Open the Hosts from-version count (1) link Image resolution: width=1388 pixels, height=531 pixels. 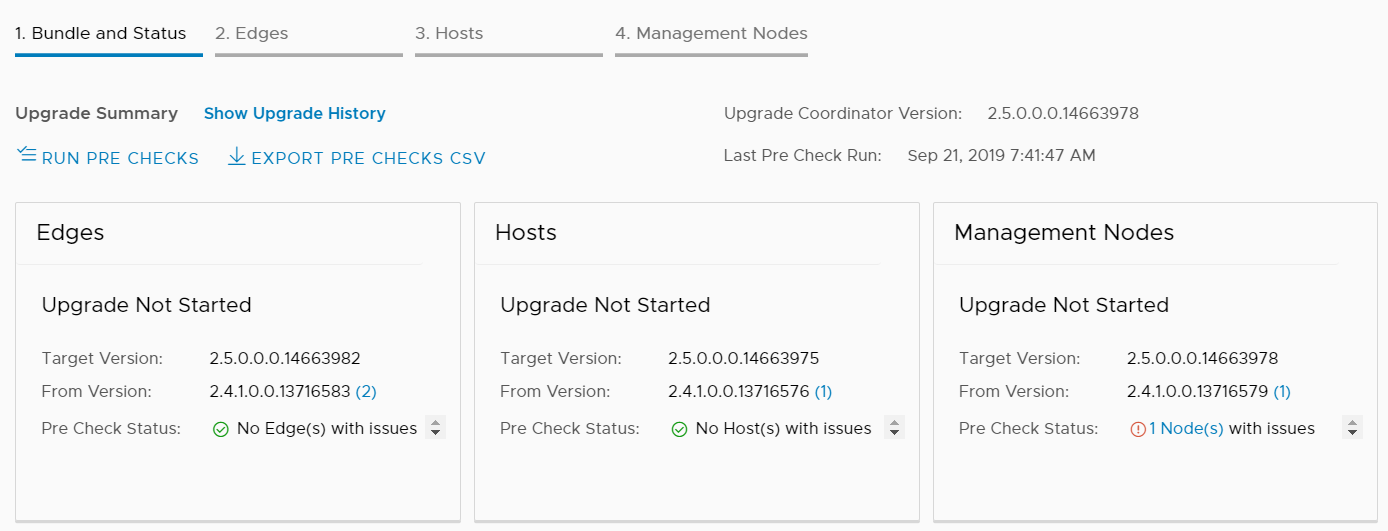tap(823, 391)
